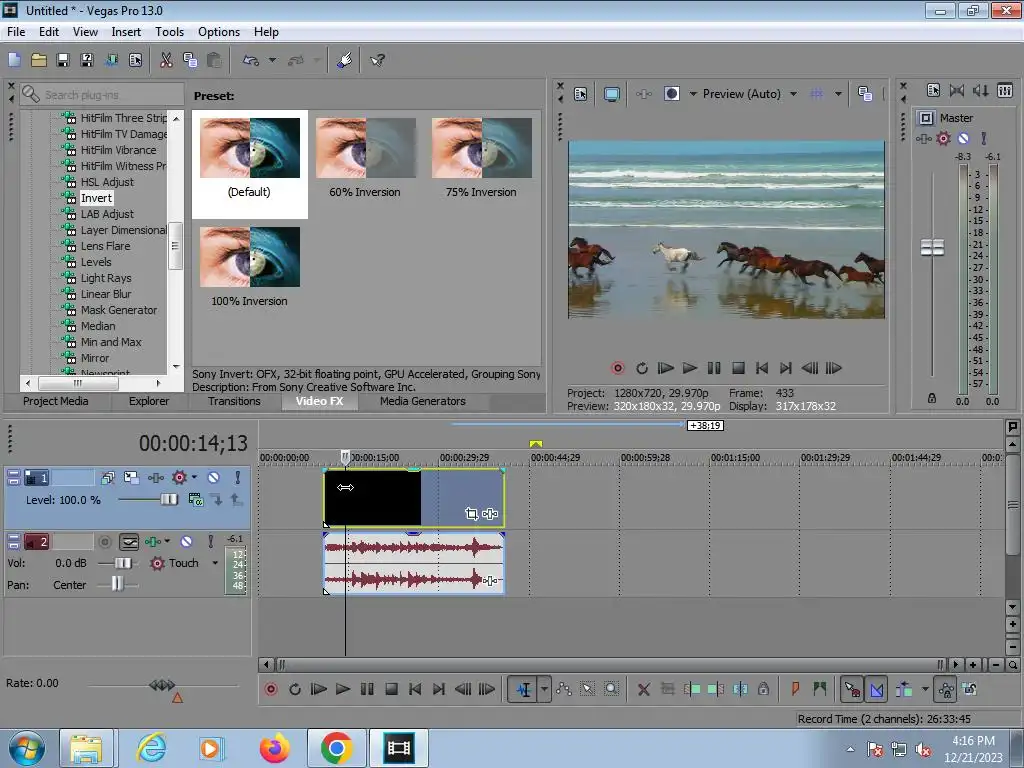
Task: Open the Insert menu
Action: [x=126, y=32]
